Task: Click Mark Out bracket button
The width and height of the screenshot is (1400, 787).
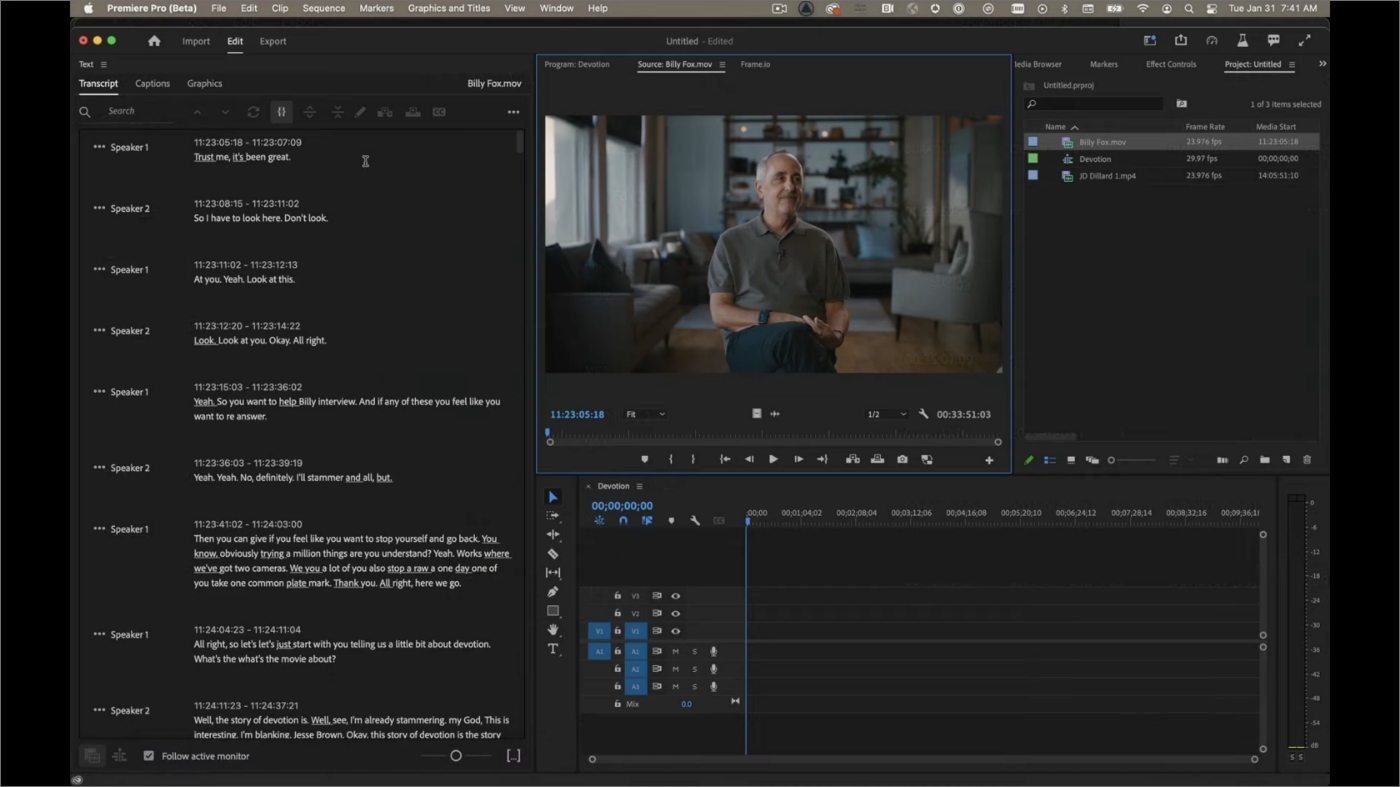Action: coord(693,460)
